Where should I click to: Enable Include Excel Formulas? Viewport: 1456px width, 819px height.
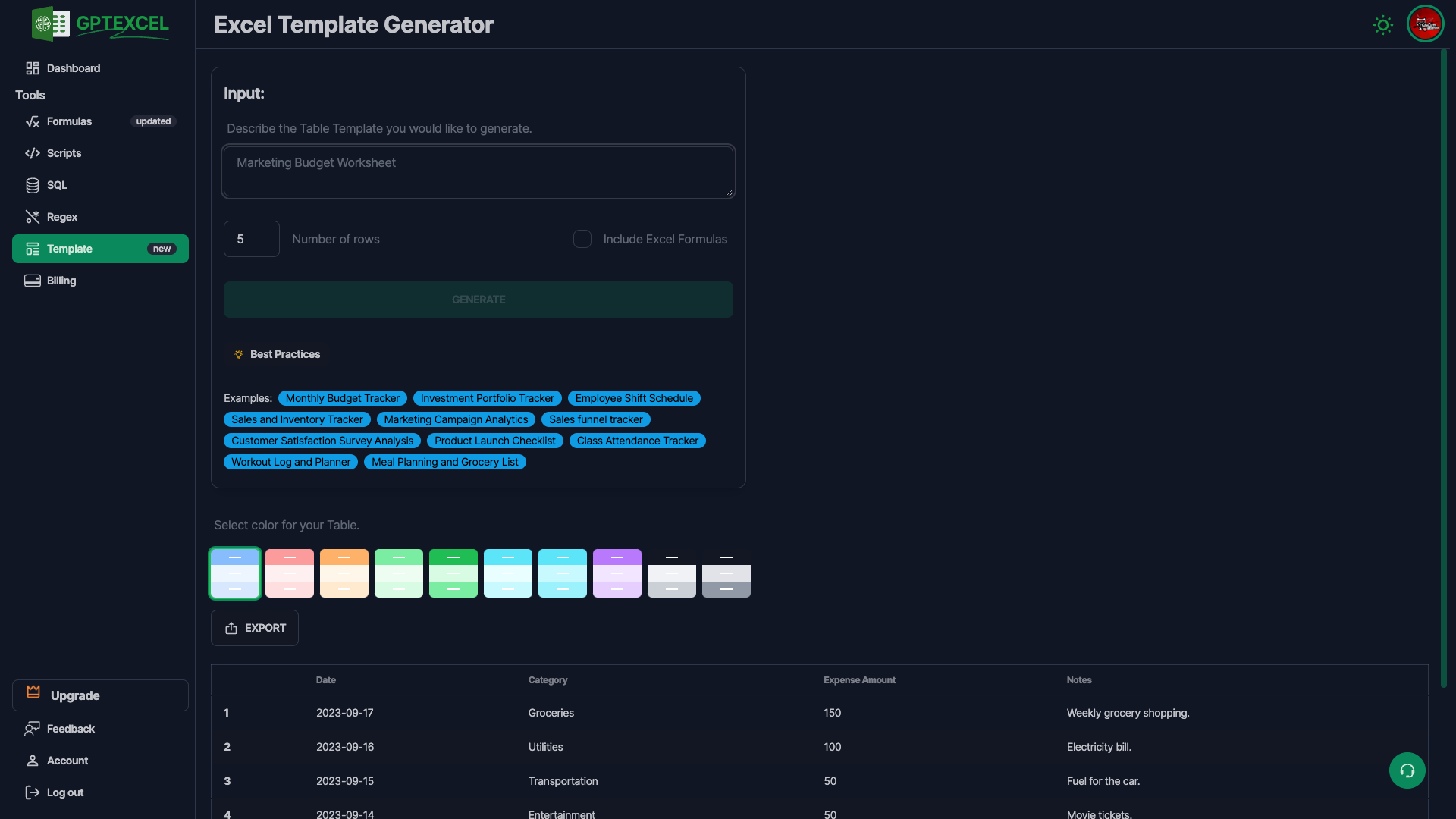[582, 239]
